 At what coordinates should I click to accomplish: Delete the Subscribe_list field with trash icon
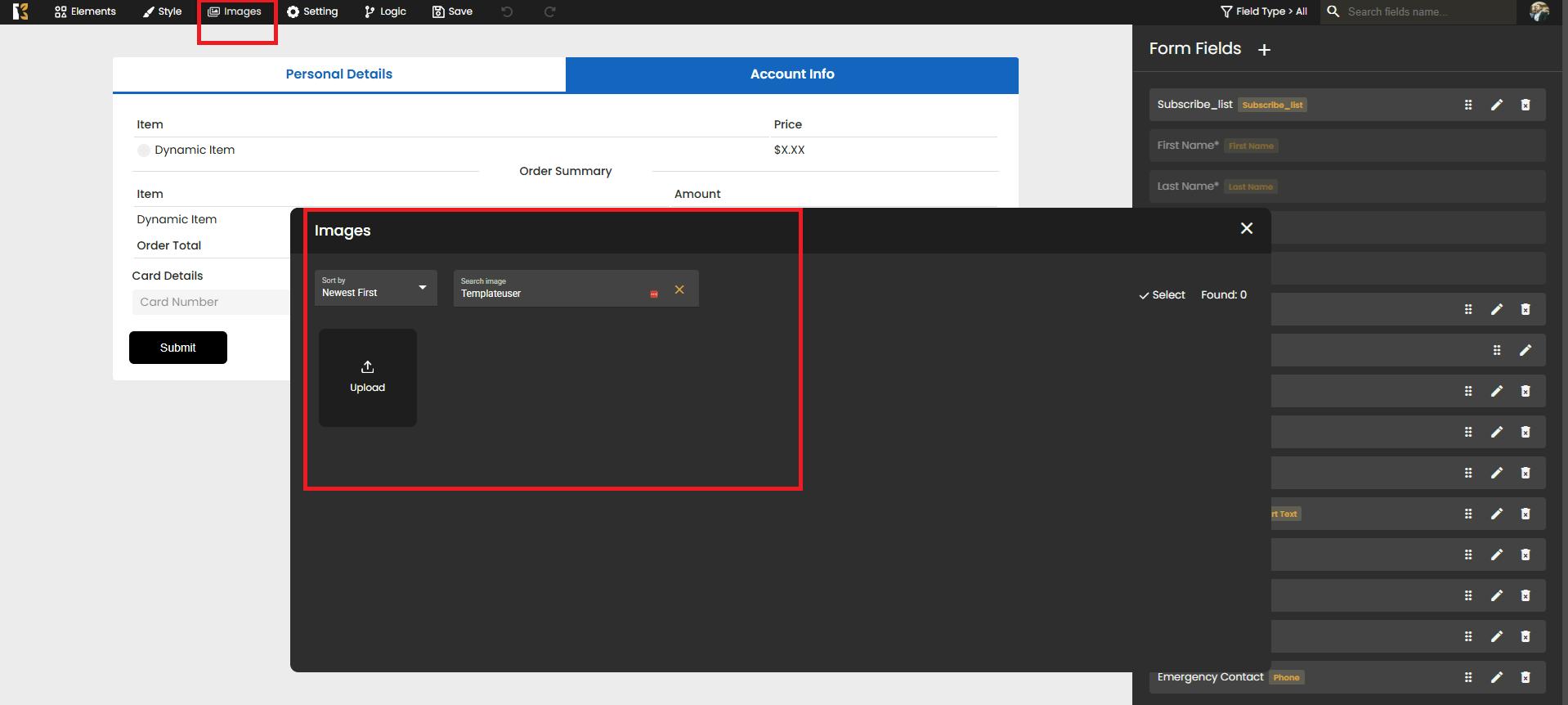click(x=1525, y=105)
